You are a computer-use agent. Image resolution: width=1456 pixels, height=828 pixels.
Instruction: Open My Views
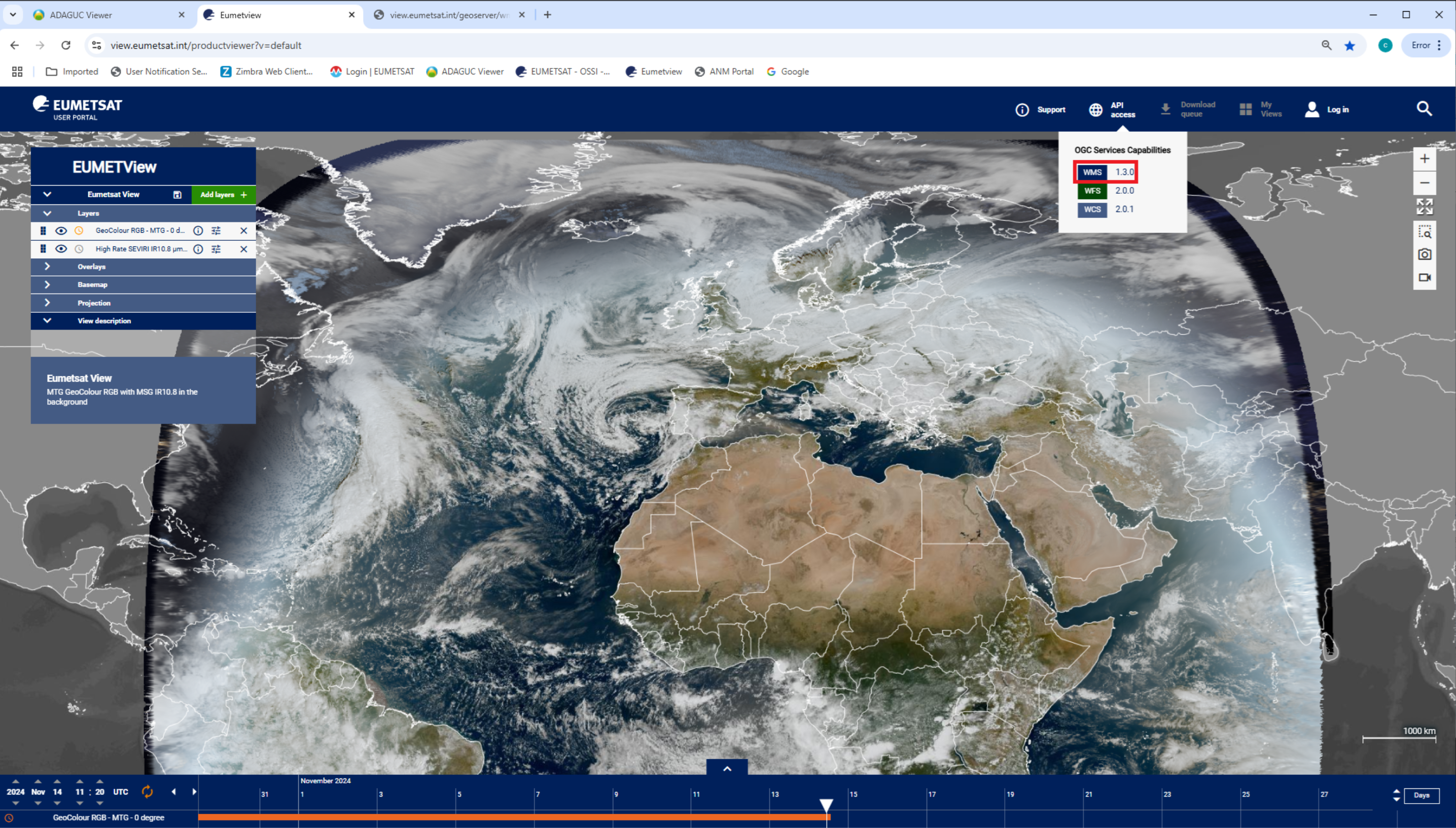pos(1260,109)
